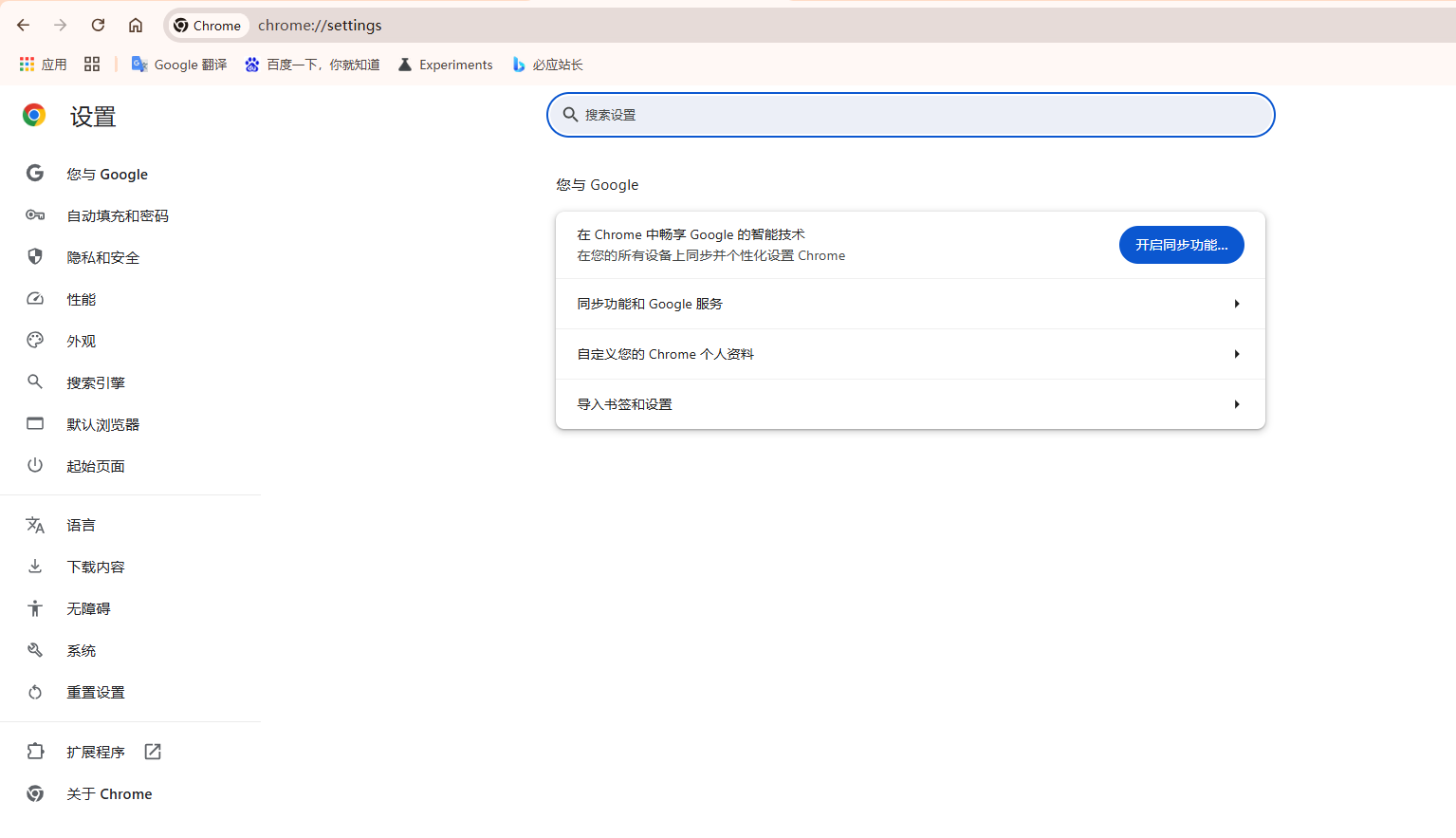Click the power icon for 起始页面

[35, 465]
